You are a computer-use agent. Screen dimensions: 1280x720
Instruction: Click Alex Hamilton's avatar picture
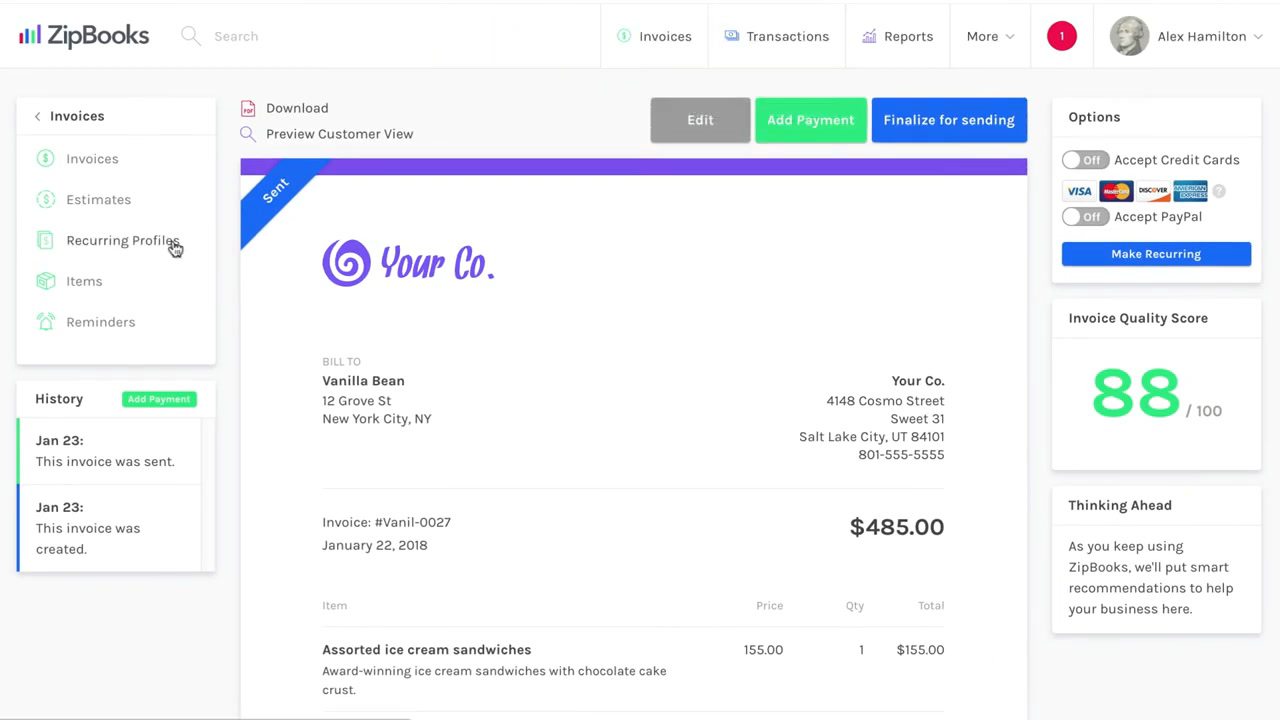[x=1129, y=36]
